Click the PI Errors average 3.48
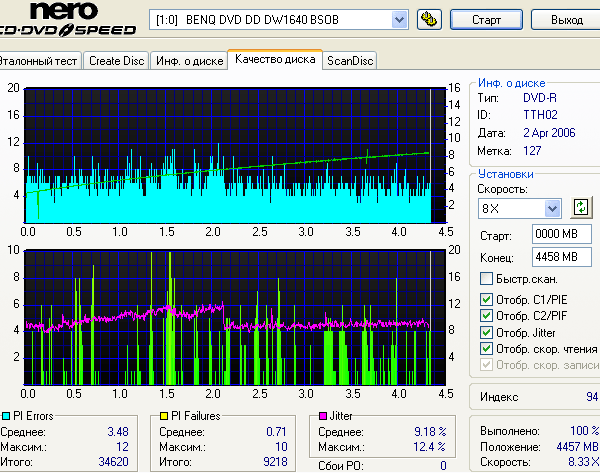600x473 pixels. point(118,432)
